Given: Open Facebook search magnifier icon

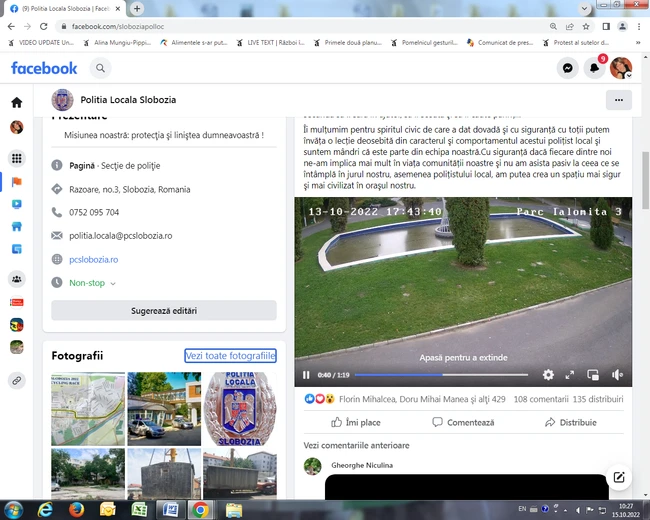Looking at the screenshot, I should pyautogui.click(x=100, y=68).
